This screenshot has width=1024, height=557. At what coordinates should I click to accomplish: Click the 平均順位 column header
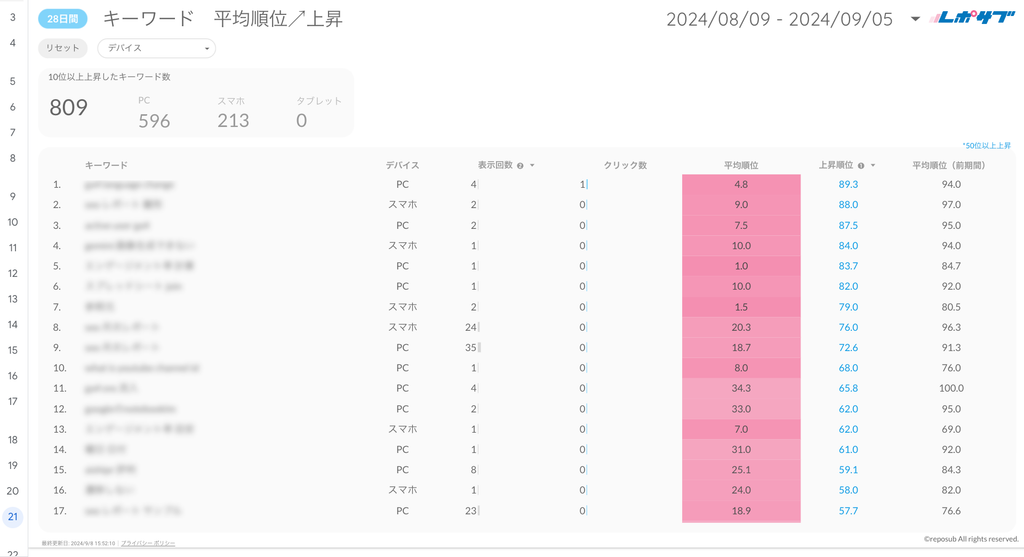coord(741,165)
